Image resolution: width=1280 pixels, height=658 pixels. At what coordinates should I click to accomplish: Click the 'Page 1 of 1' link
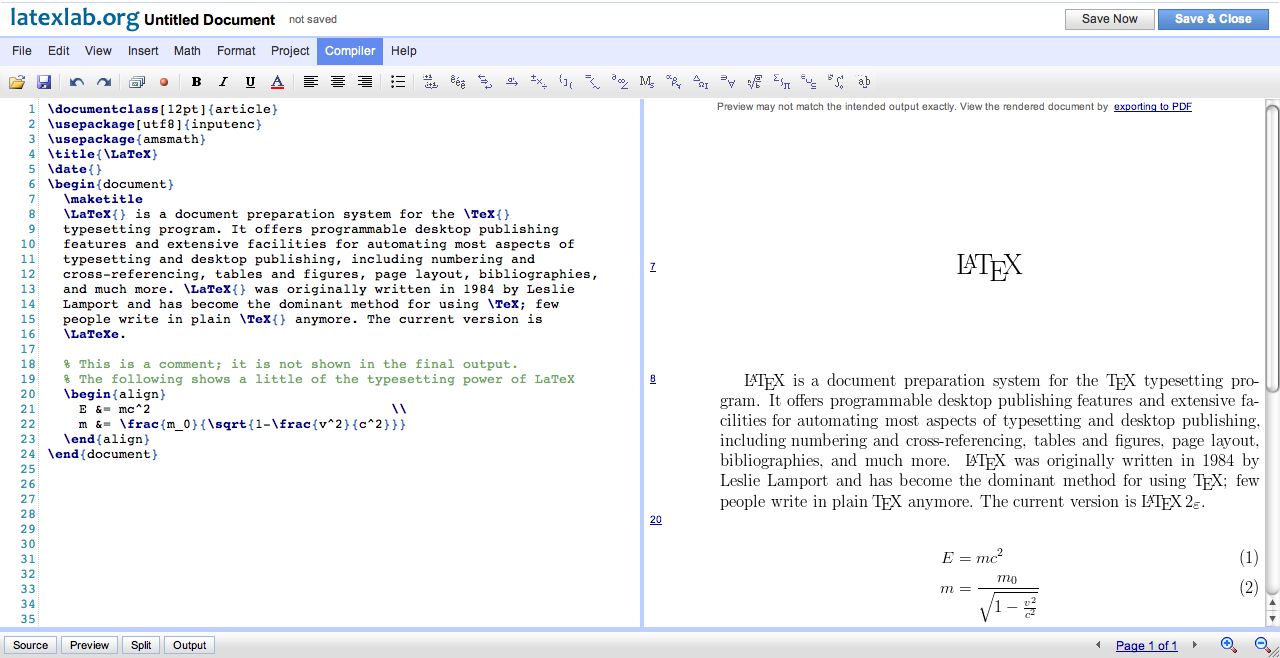pyautogui.click(x=1147, y=646)
